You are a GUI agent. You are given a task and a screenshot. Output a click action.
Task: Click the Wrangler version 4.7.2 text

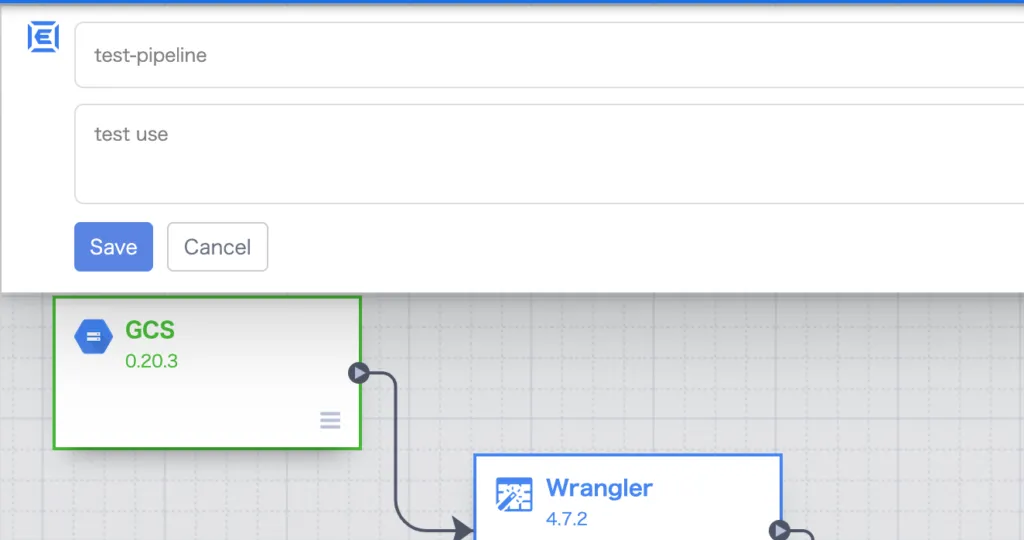567,519
